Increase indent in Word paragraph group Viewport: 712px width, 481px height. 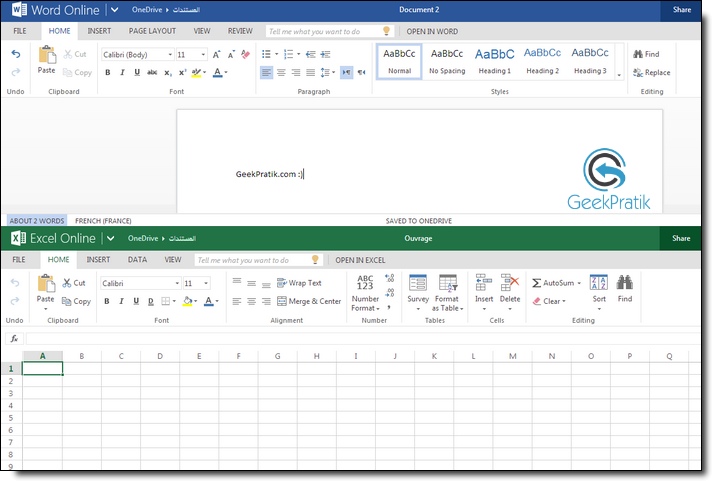(x=325, y=55)
